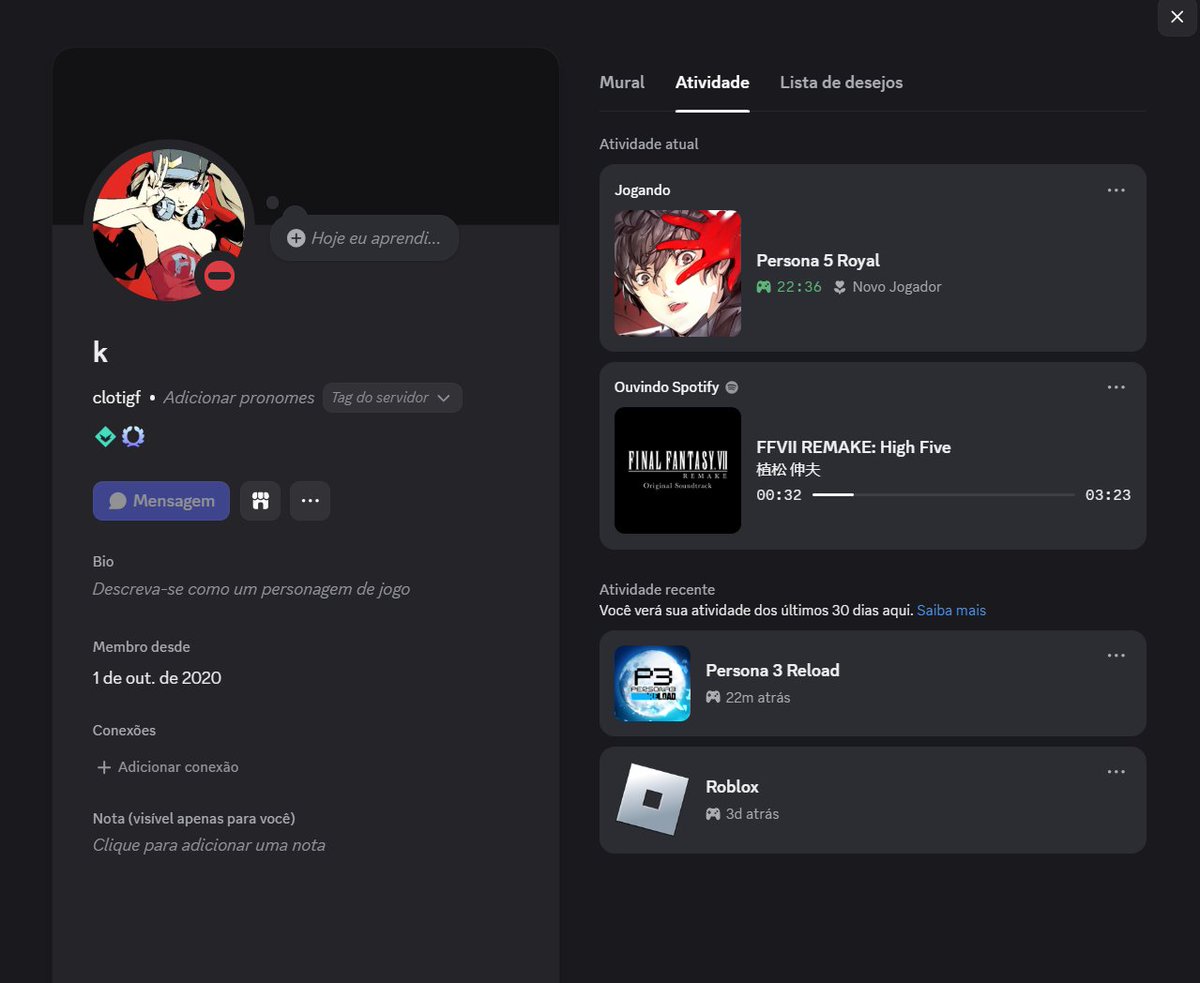Click the Persona 3 Reload title
1200x983 pixels.
point(772,670)
